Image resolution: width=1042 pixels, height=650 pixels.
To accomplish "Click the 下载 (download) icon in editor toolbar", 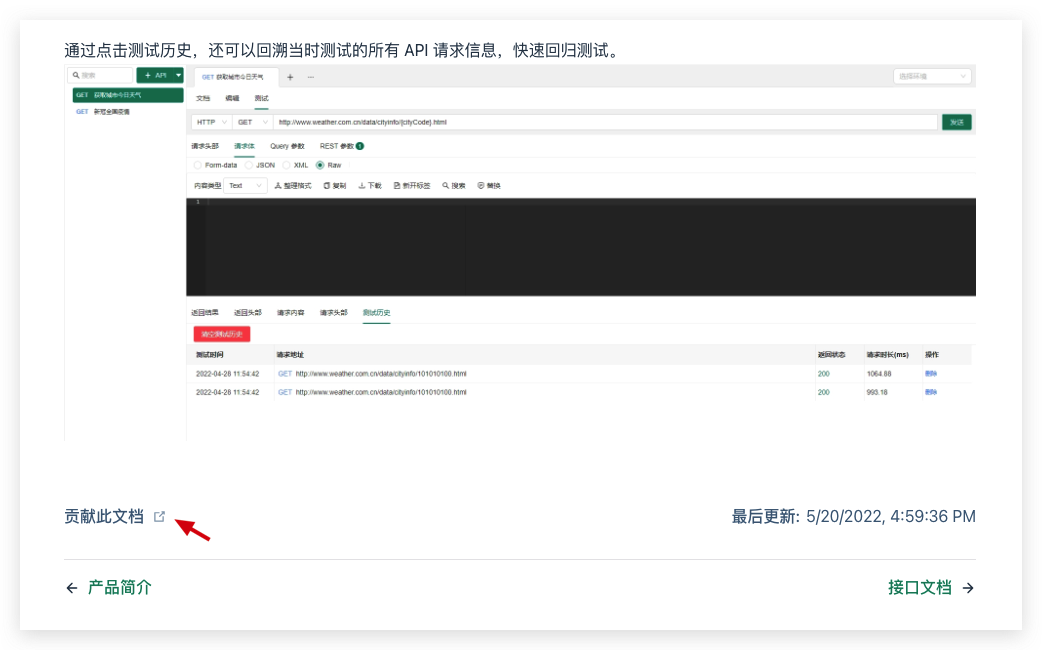I will [x=370, y=185].
